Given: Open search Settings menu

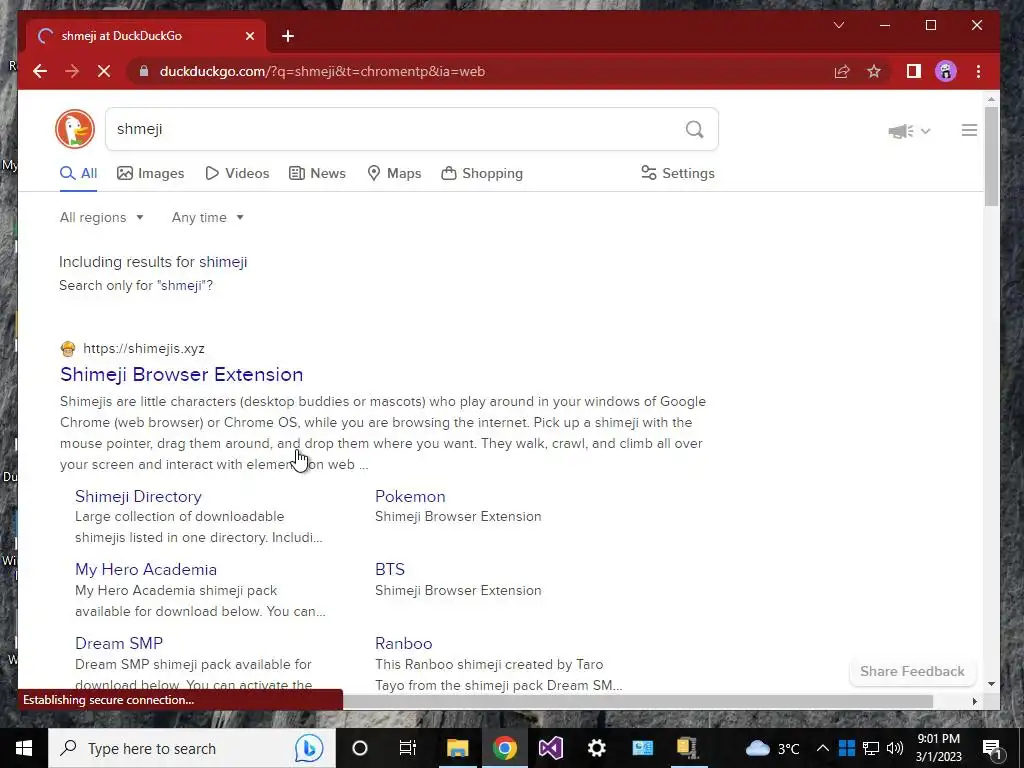Looking at the screenshot, I should (678, 173).
